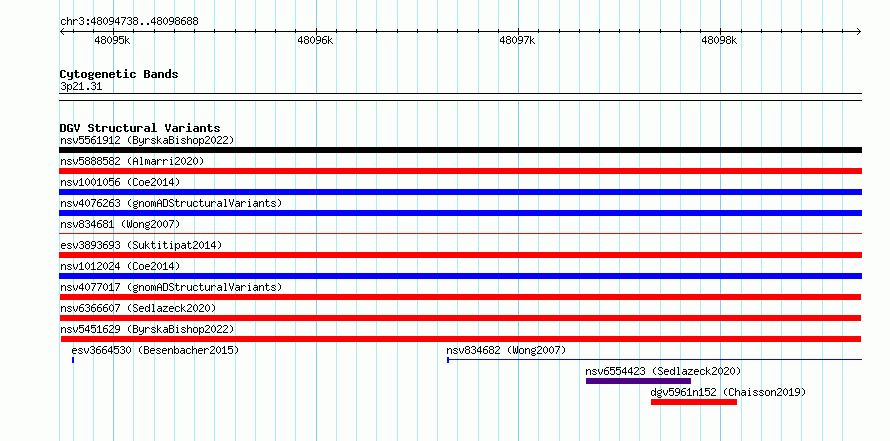Click the chr3:48094738..48098688 coordinate label
Screen dimensions: 890x441
click(x=129, y=21)
